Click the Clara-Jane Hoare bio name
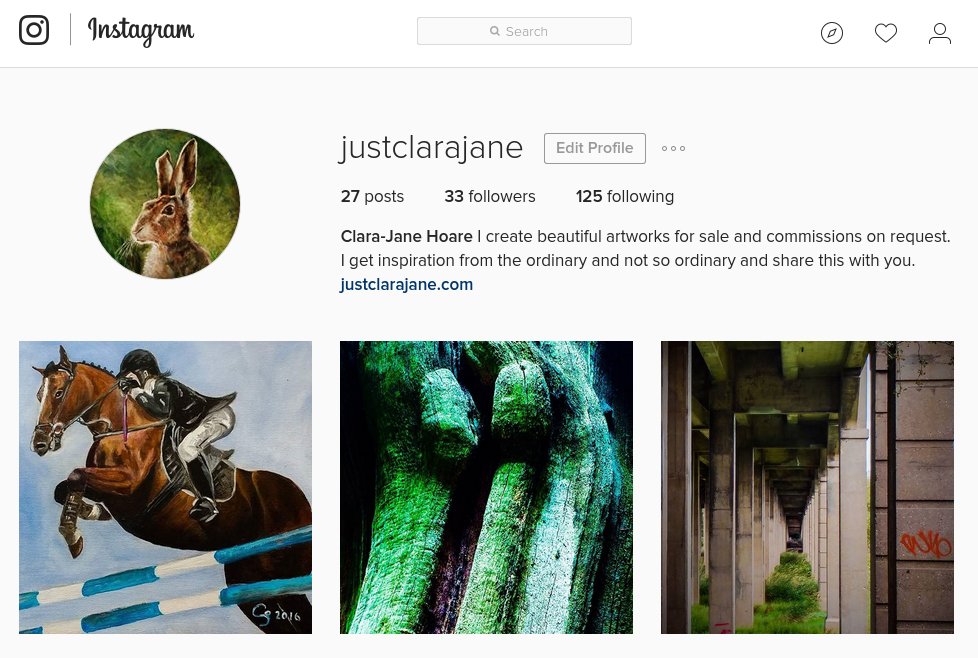Viewport: 978px width, 658px height. tap(407, 237)
